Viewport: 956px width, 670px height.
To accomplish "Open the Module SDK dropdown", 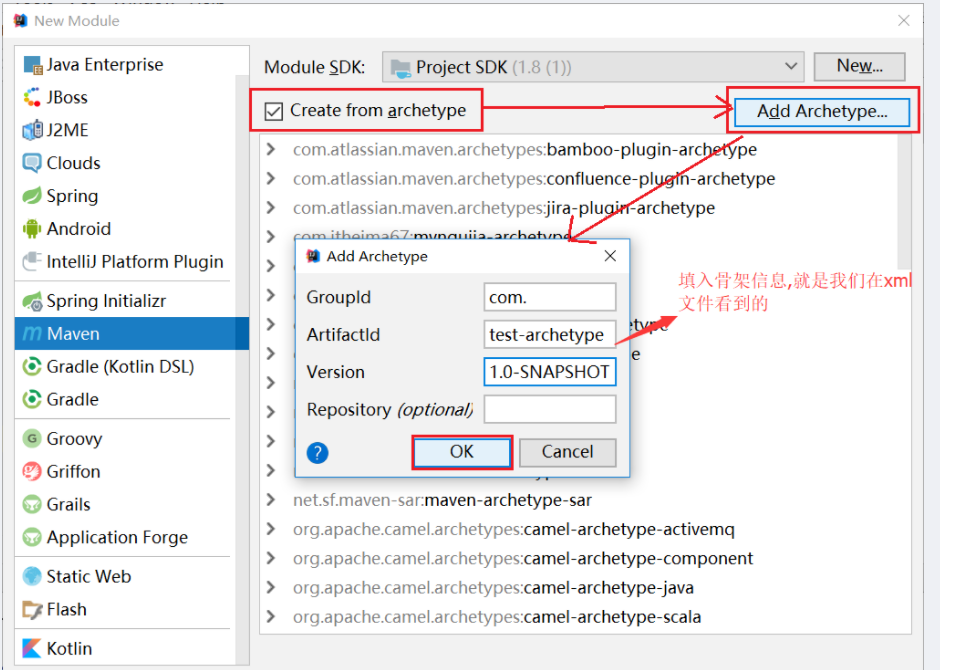I will pos(593,66).
